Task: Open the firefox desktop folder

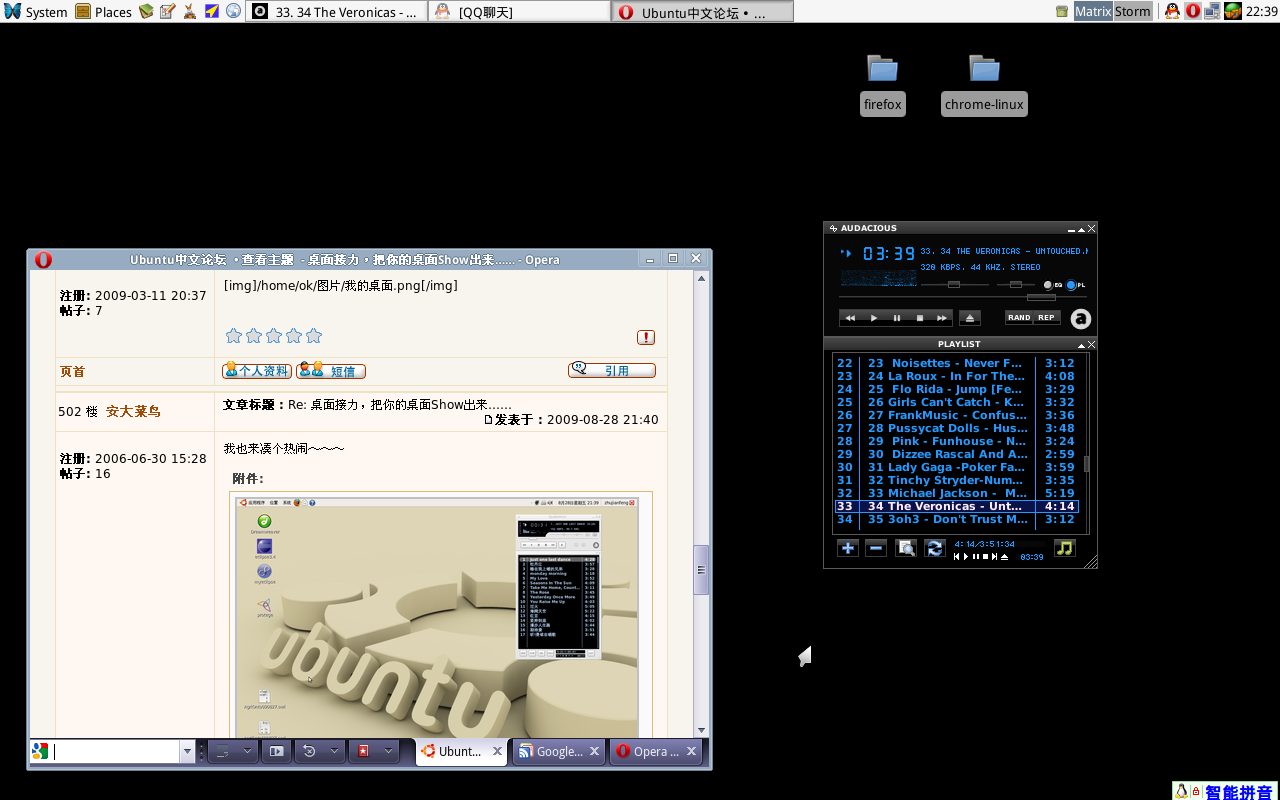Action: tap(882, 84)
